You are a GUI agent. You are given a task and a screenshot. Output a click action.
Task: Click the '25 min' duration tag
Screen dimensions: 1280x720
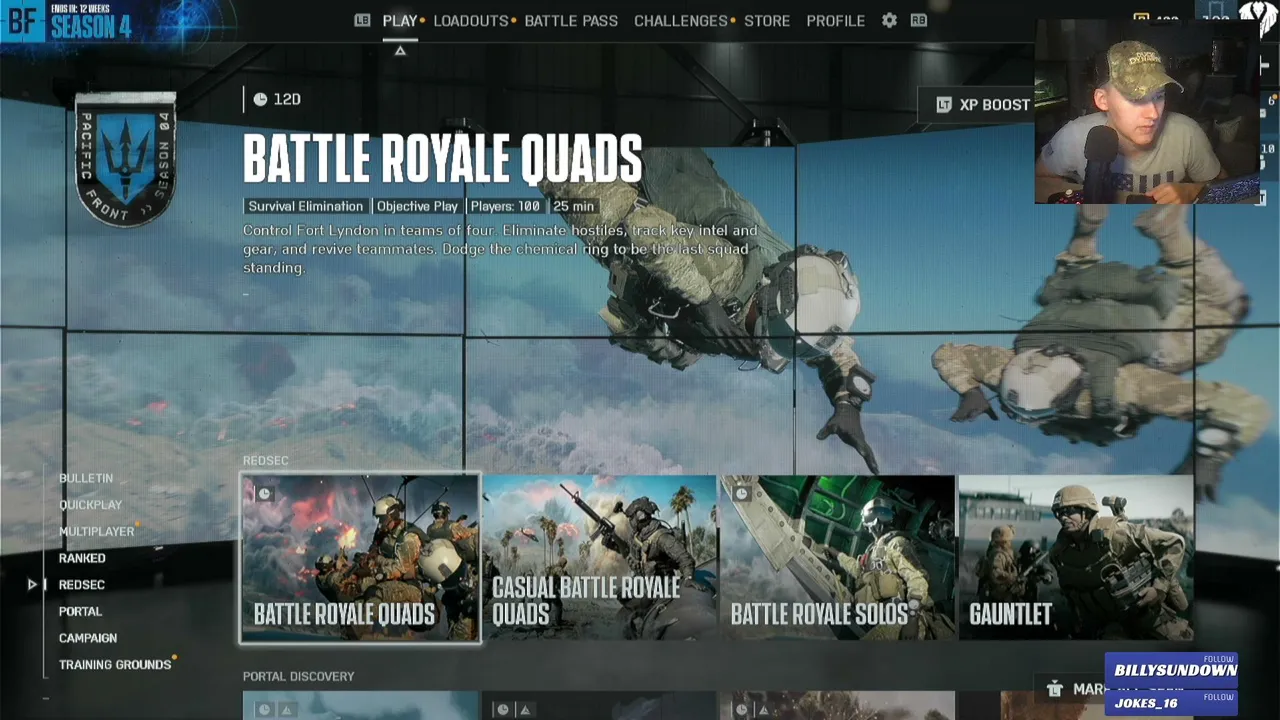click(x=574, y=206)
